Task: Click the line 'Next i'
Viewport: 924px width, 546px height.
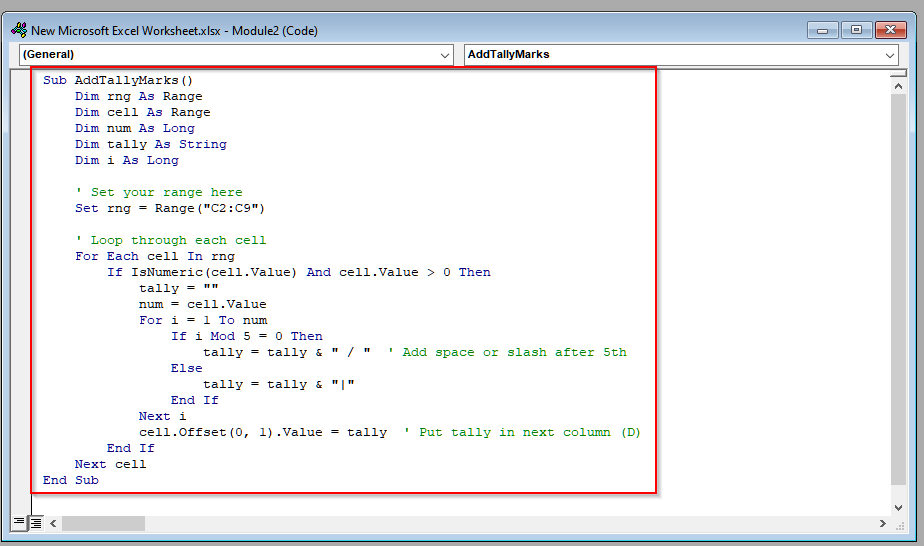Action: [x=163, y=416]
